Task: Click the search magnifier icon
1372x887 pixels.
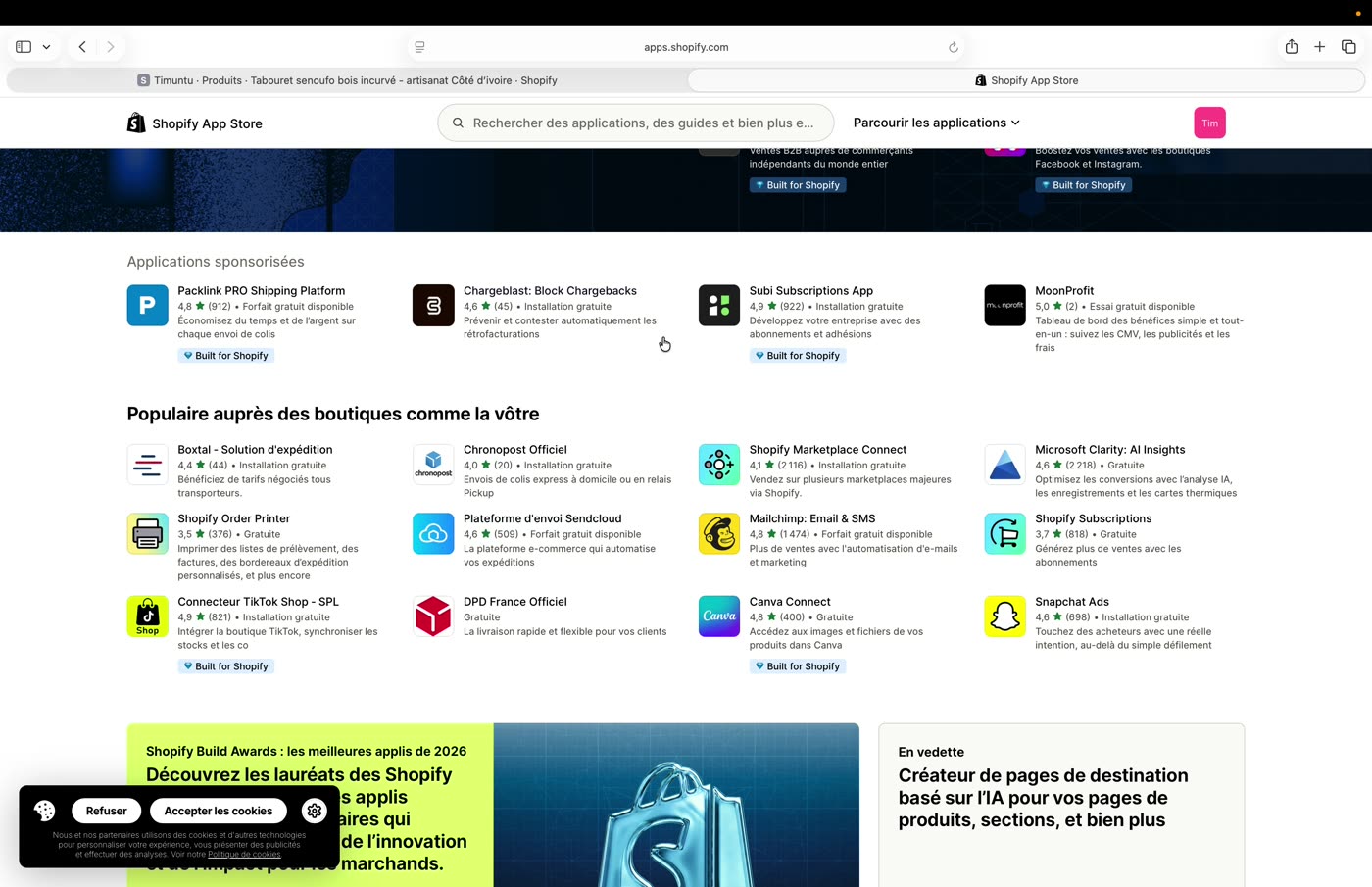Action: (x=458, y=123)
